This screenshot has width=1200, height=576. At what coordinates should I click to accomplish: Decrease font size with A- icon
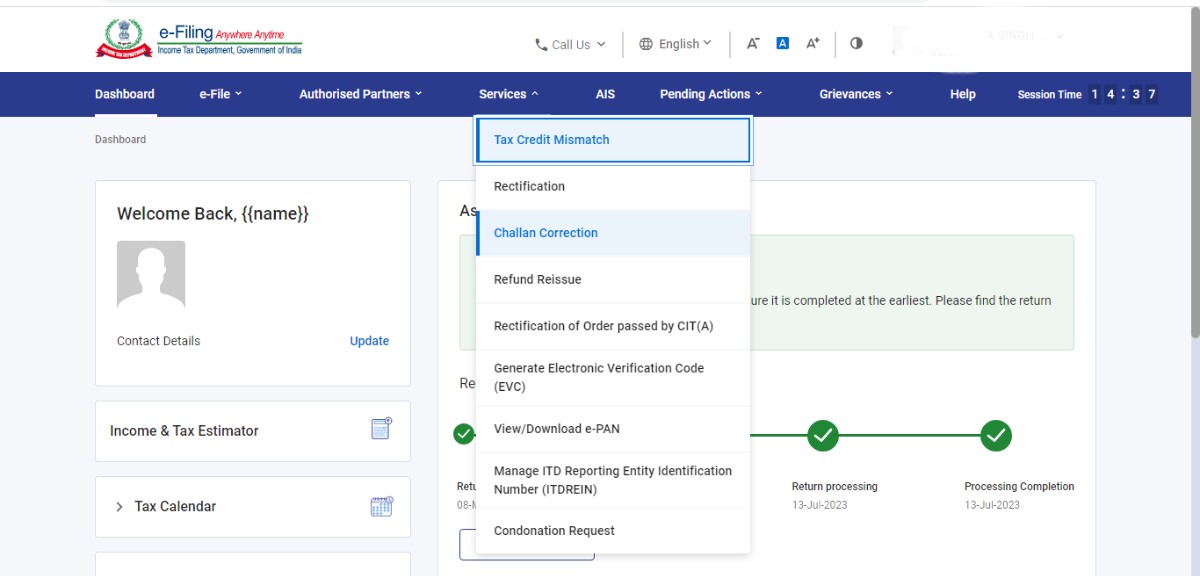[753, 43]
